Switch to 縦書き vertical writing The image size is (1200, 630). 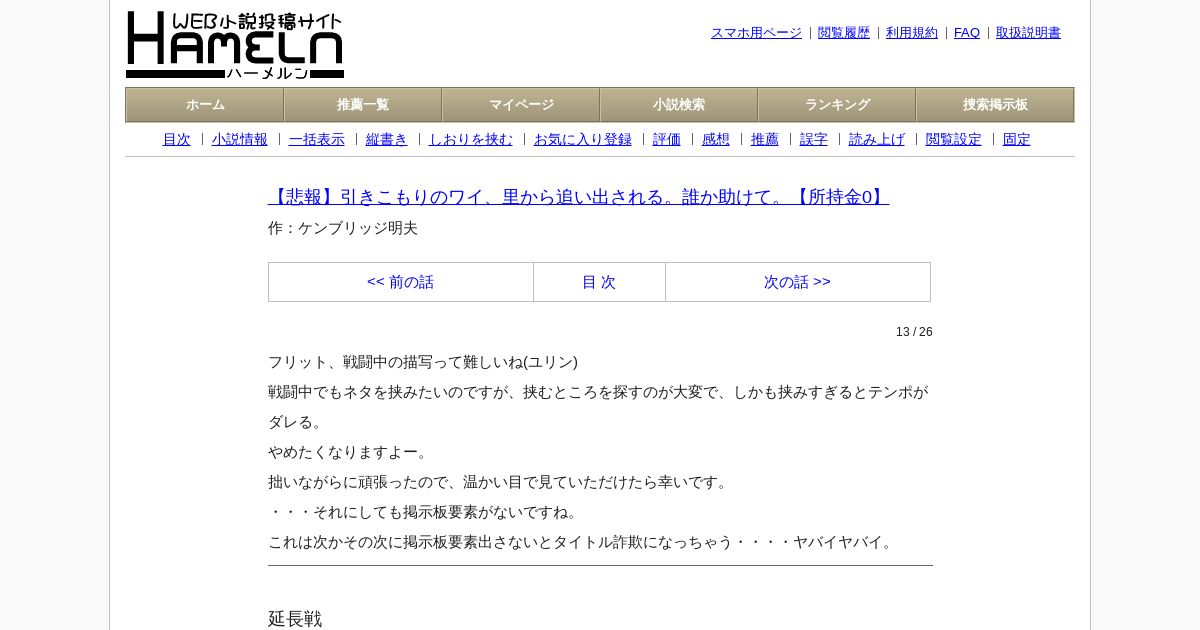pyautogui.click(x=387, y=140)
